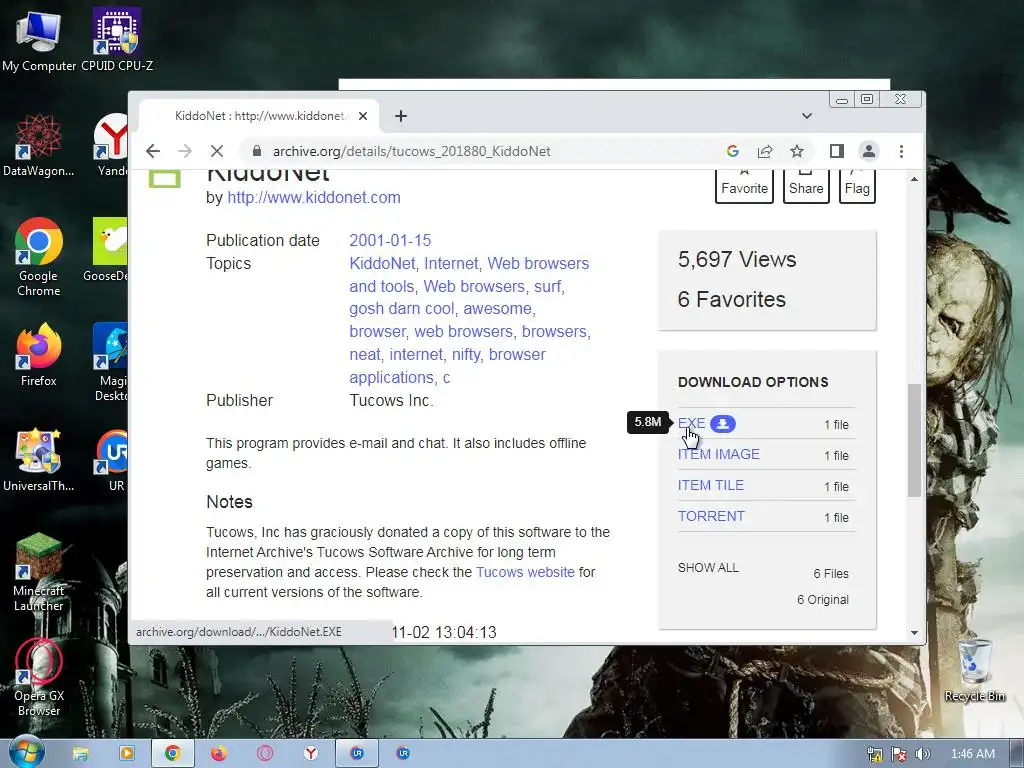This screenshot has width=1024, height=768.
Task: Click the Action Center flag tray icon
Action: [x=899, y=754]
